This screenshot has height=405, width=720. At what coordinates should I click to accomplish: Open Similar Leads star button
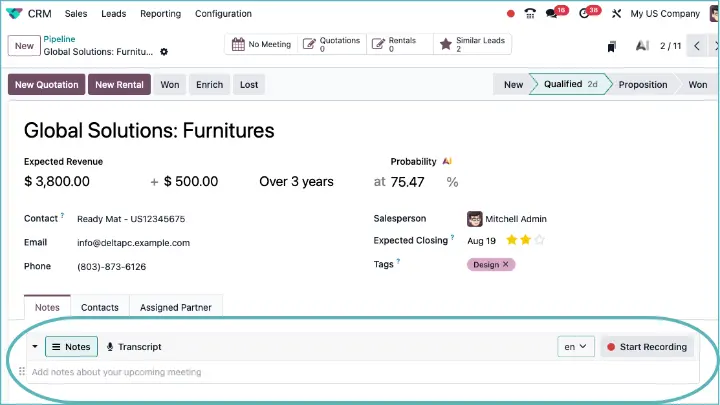tap(472, 44)
